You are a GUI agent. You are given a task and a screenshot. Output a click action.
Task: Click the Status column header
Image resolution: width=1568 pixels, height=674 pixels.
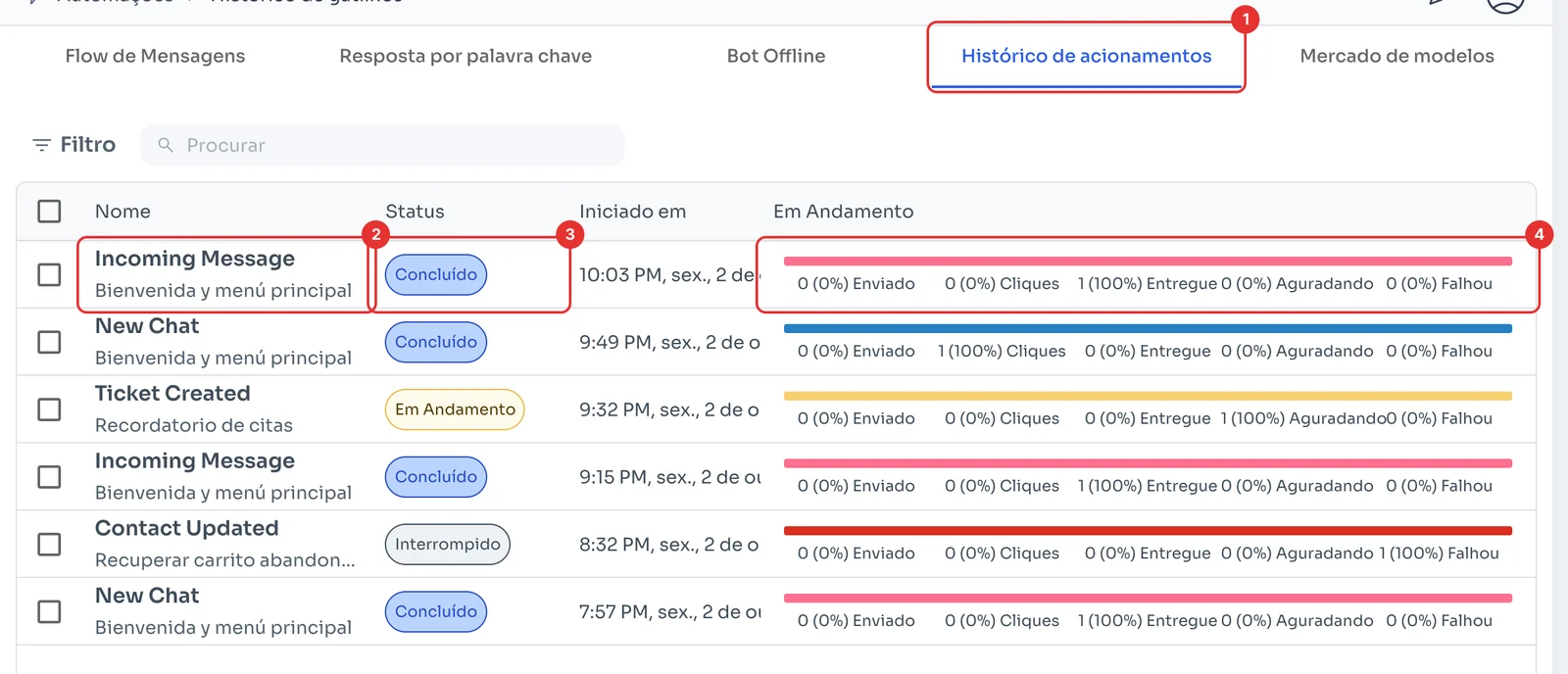[x=415, y=212]
